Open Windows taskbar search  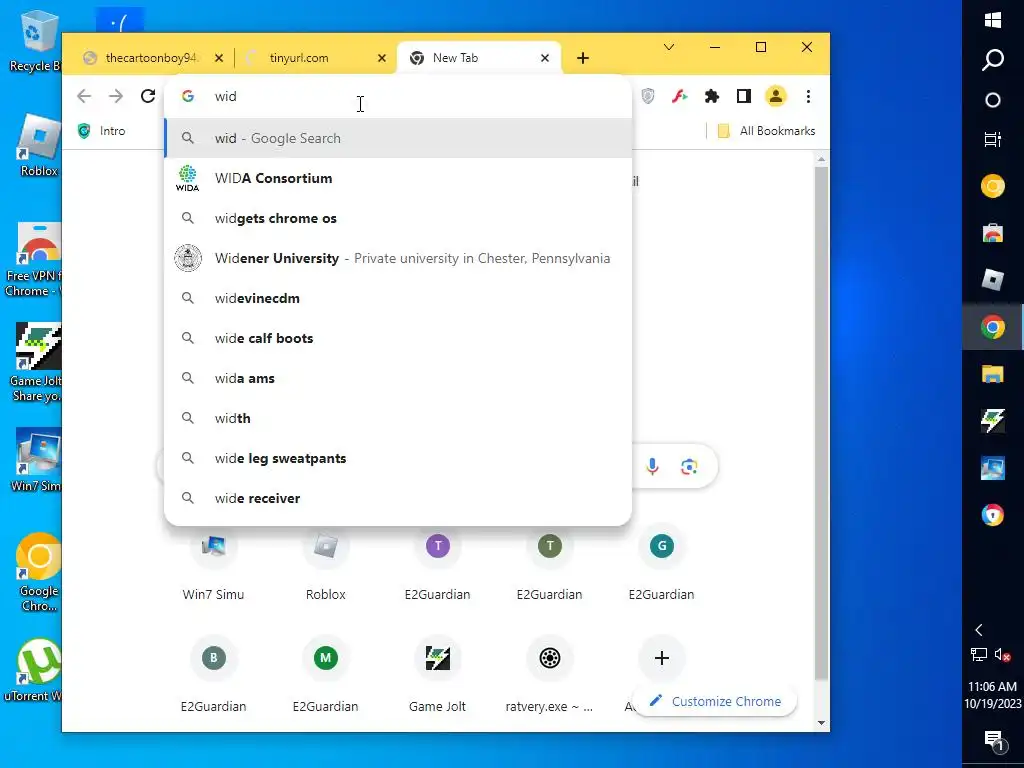[x=993, y=59]
